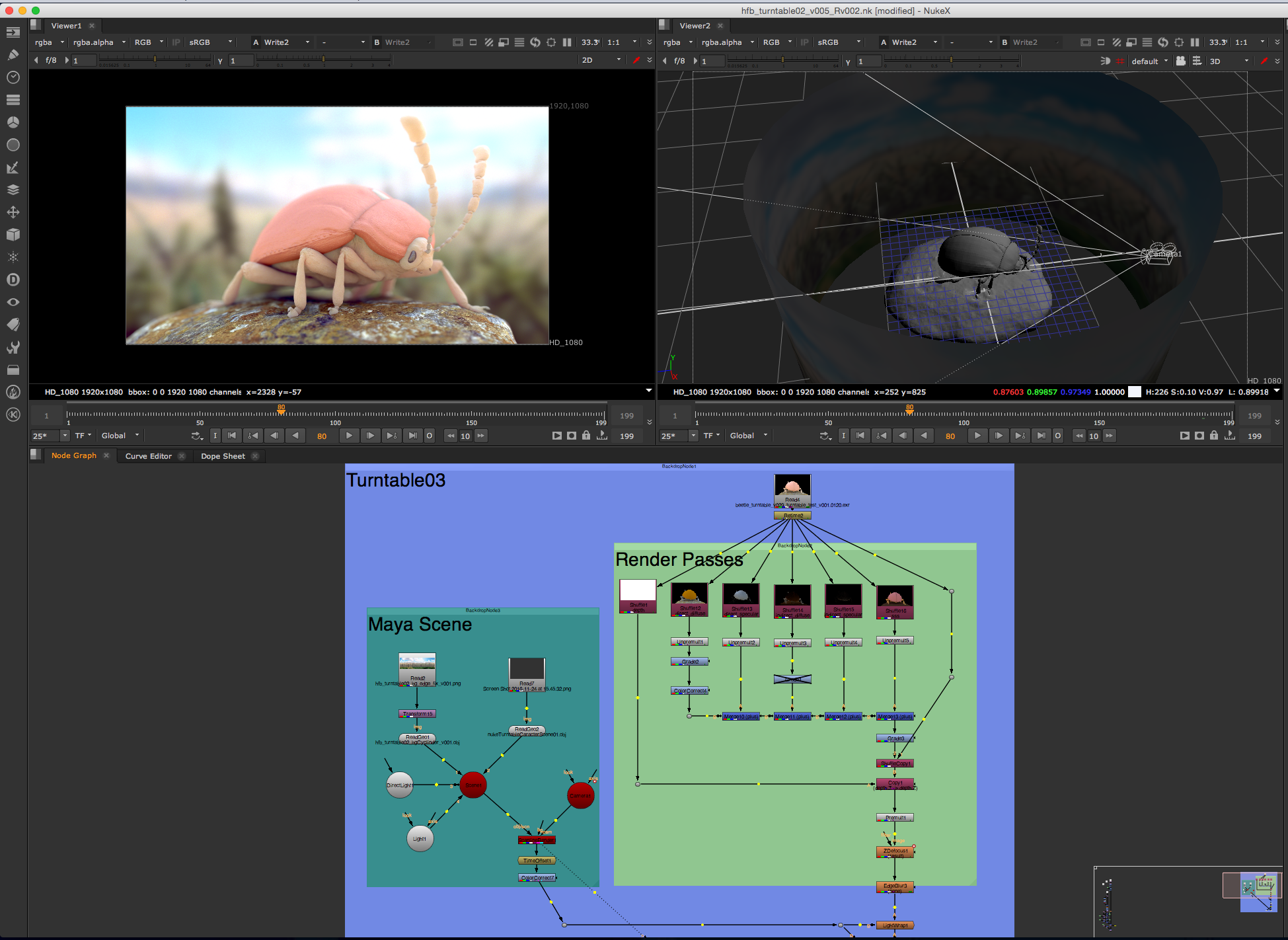The height and width of the screenshot is (940, 1288).
Task: Toggle the lock frame range icon in Viewer2
Action: [x=1214, y=436]
